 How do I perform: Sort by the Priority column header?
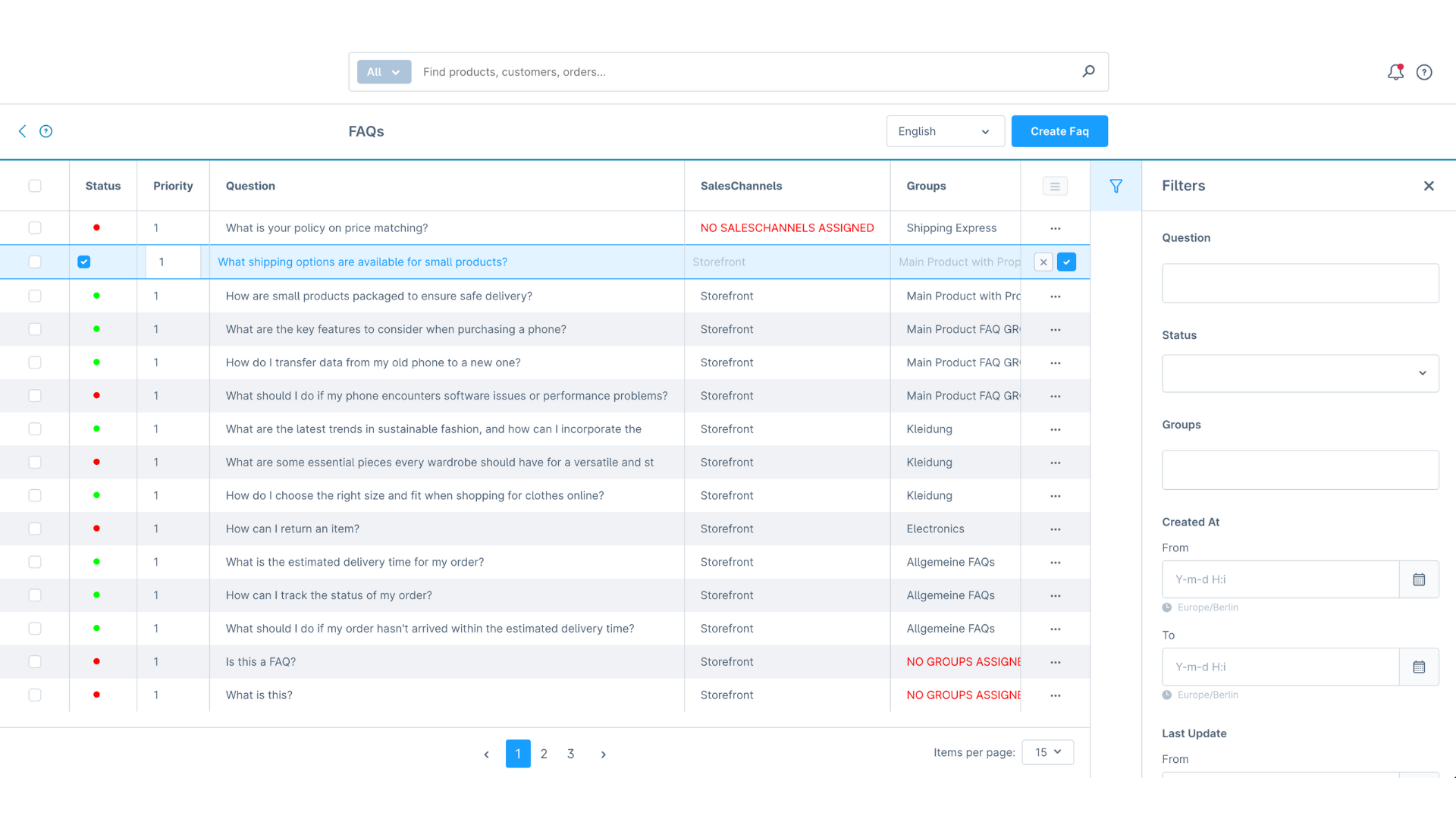(173, 186)
